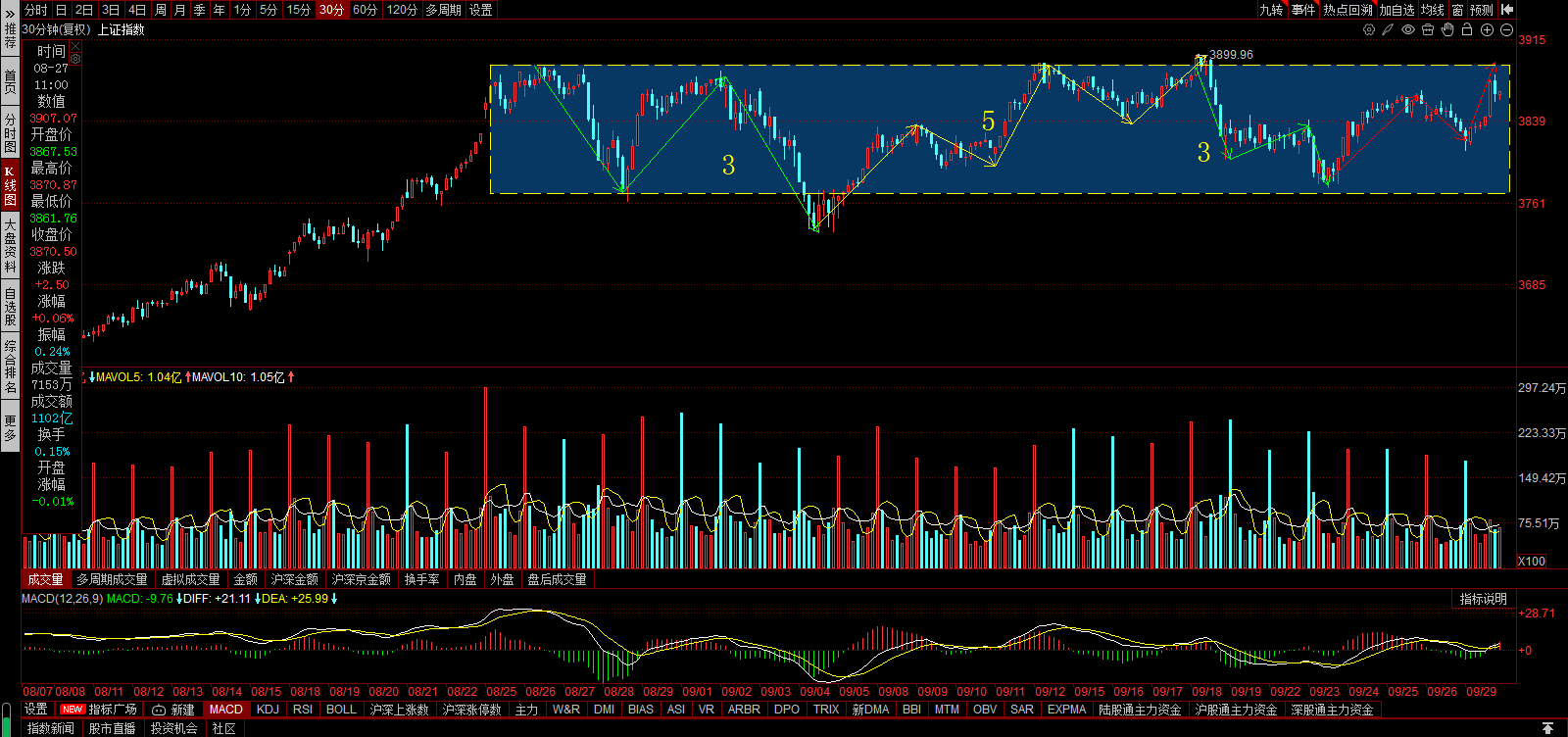Open chart settings gear icon at top right
This screenshot has height=737, width=1568.
tap(1369, 29)
